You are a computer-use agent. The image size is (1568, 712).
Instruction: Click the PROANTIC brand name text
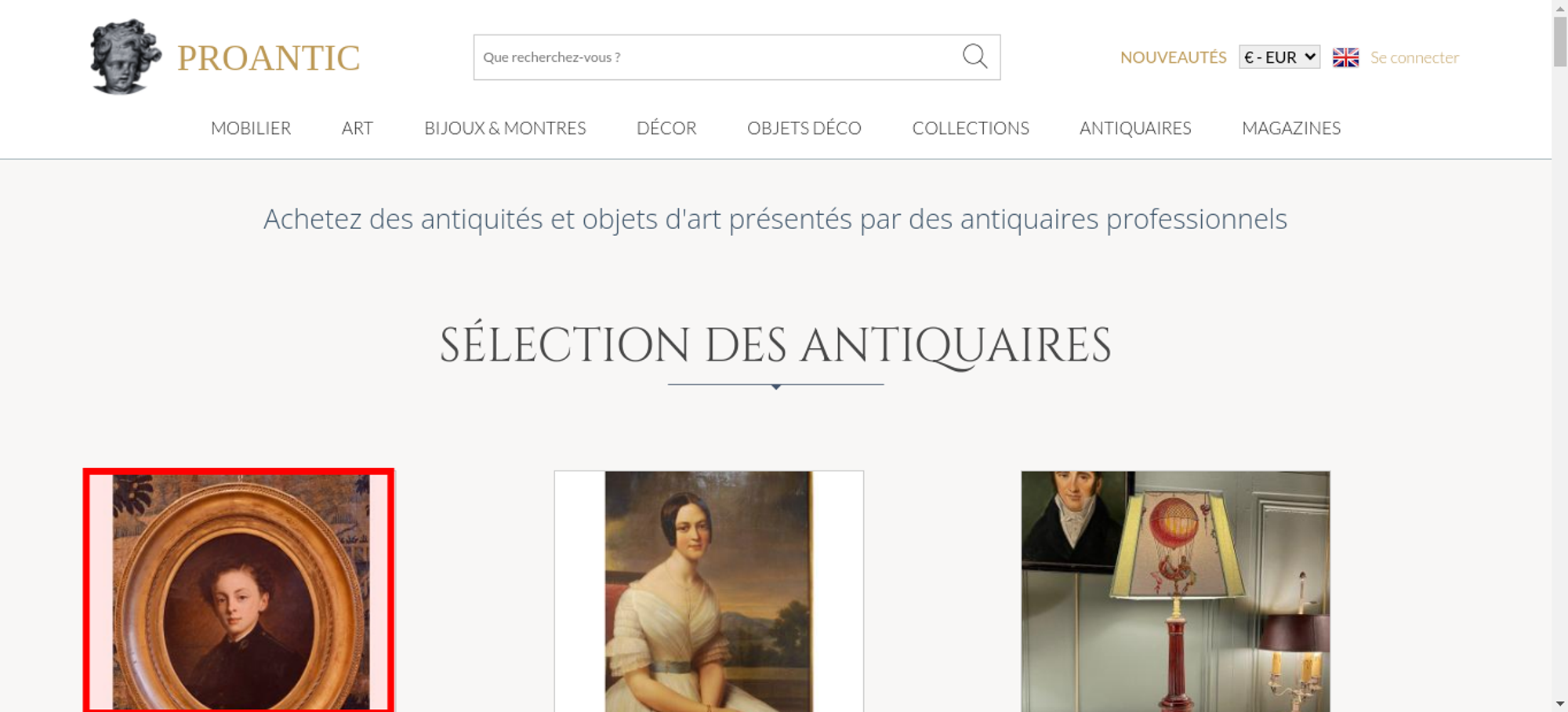coord(268,58)
